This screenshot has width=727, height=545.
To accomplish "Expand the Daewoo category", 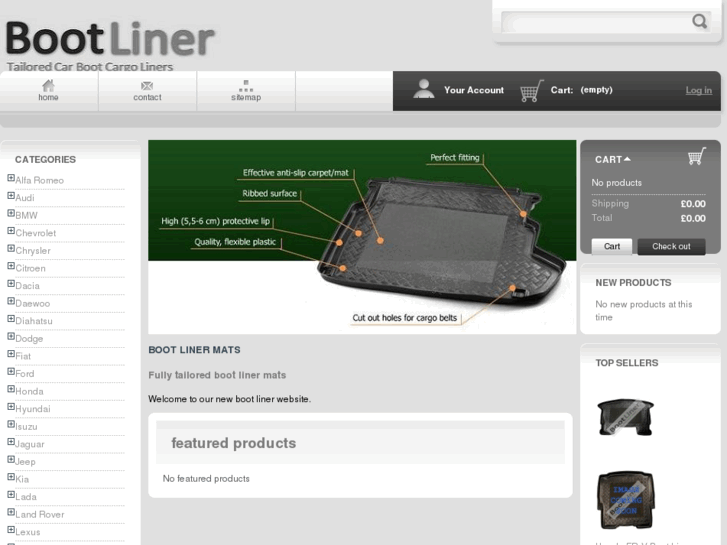I will 11,301.
